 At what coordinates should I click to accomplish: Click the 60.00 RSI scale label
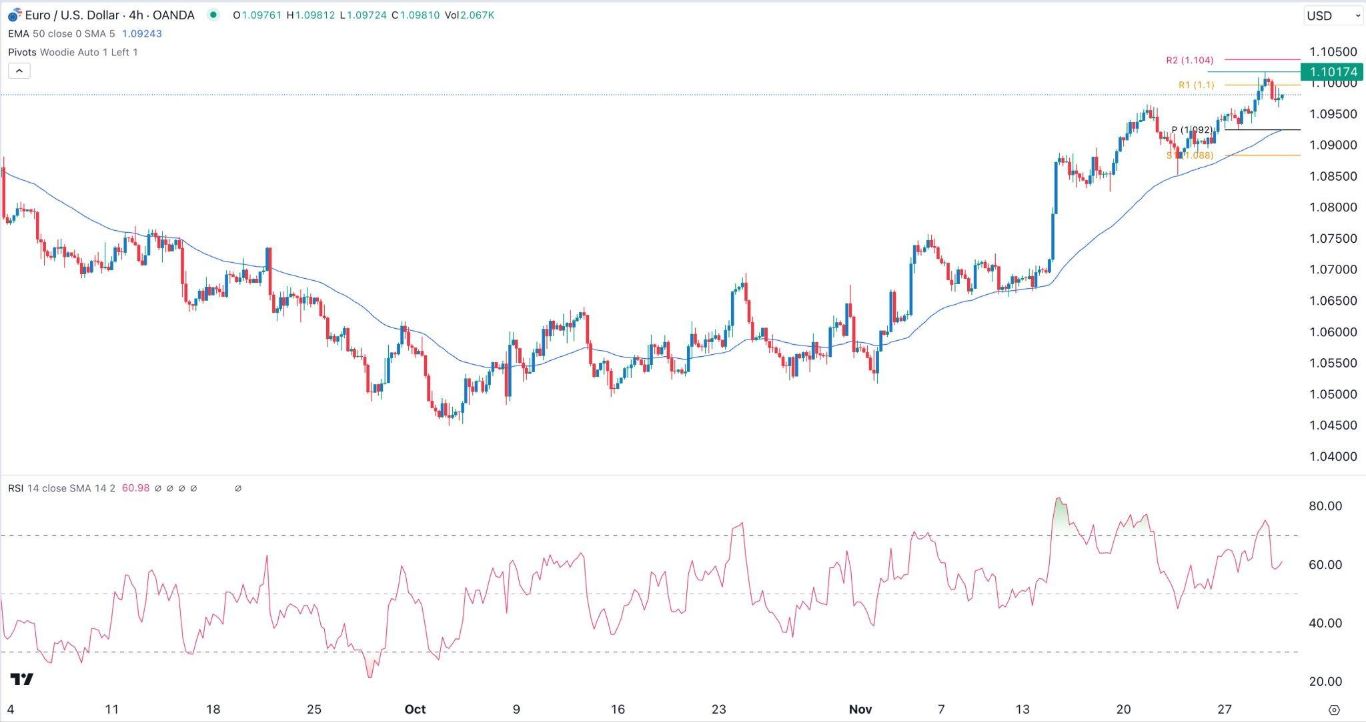[x=1325, y=565]
